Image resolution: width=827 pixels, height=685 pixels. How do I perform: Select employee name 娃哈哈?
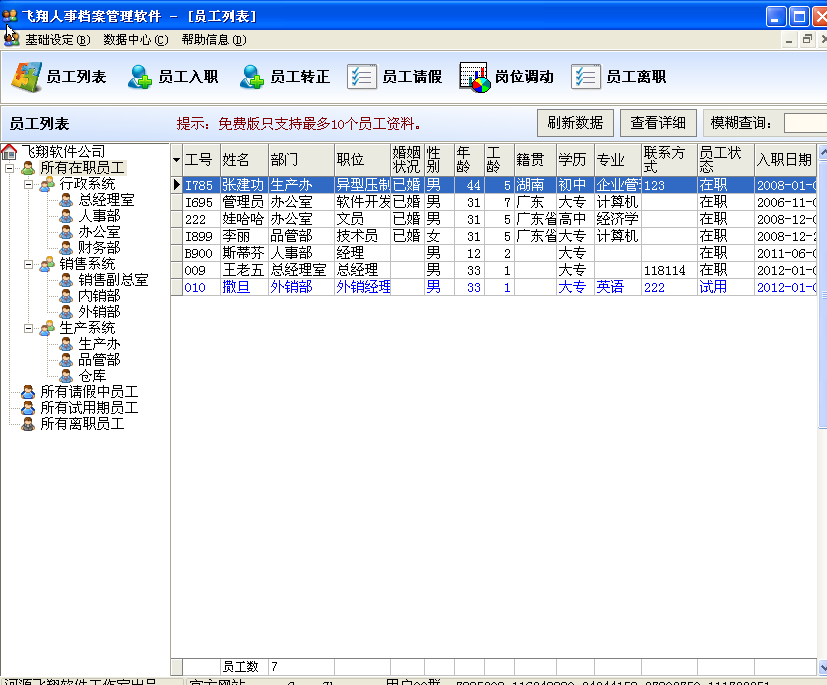(x=244, y=219)
